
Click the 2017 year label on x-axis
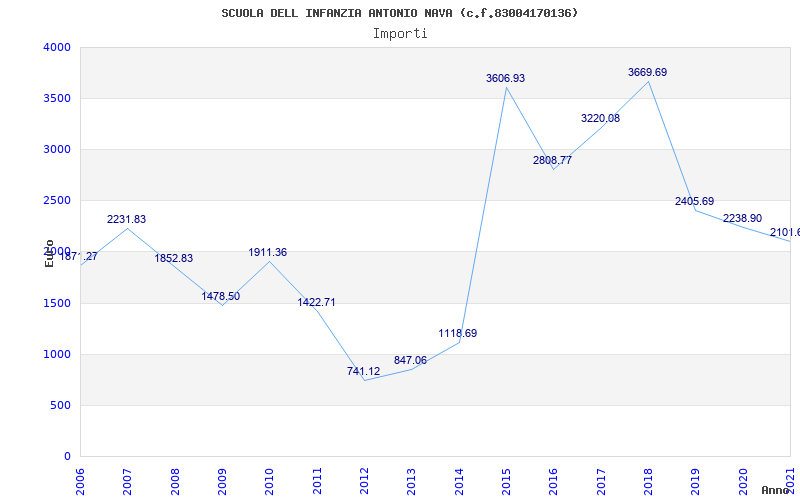pos(601,482)
